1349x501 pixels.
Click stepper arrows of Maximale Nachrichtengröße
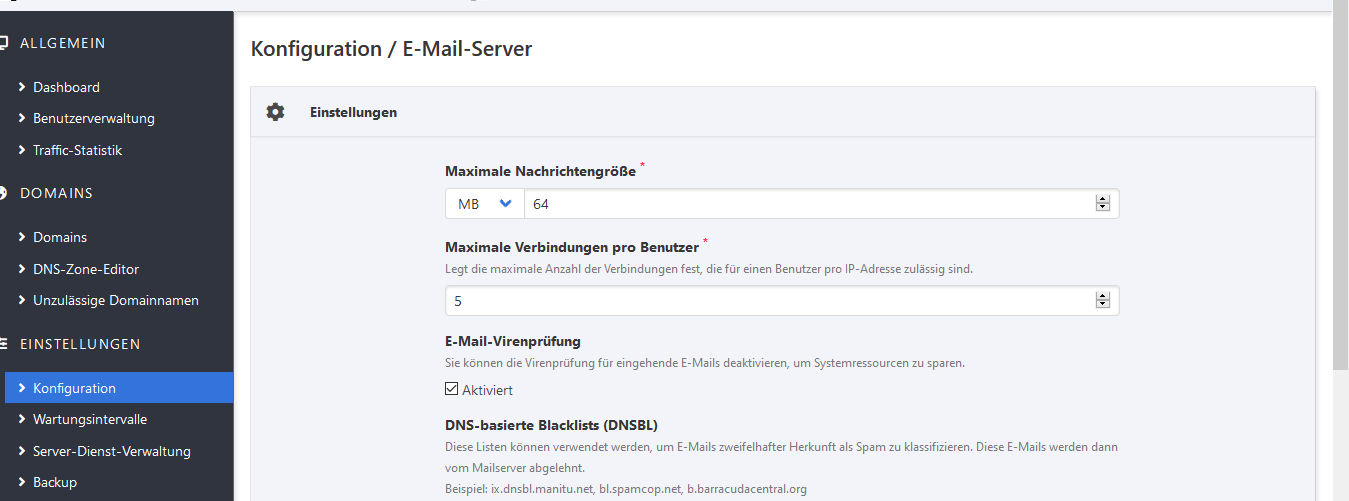[x=1103, y=204]
